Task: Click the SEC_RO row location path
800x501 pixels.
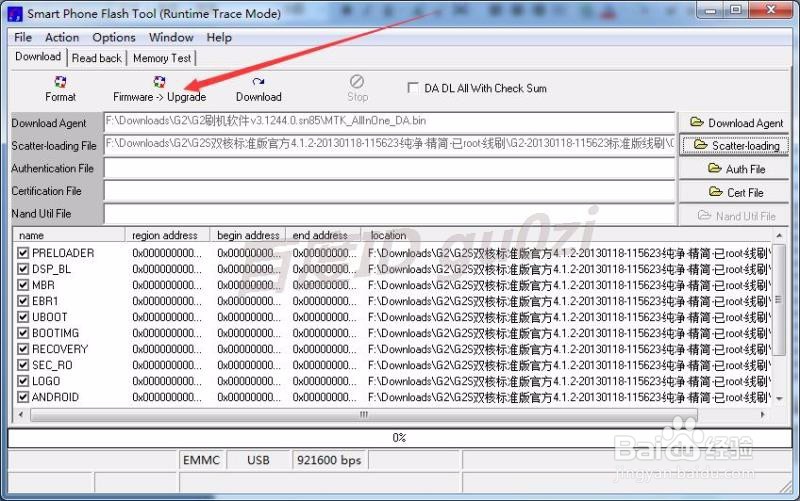Action: 569,365
